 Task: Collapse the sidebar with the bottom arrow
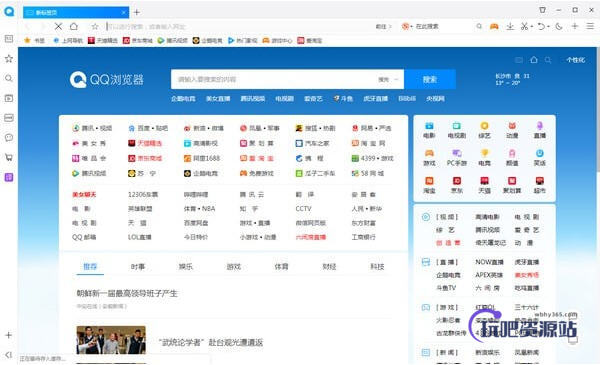pos(8,355)
